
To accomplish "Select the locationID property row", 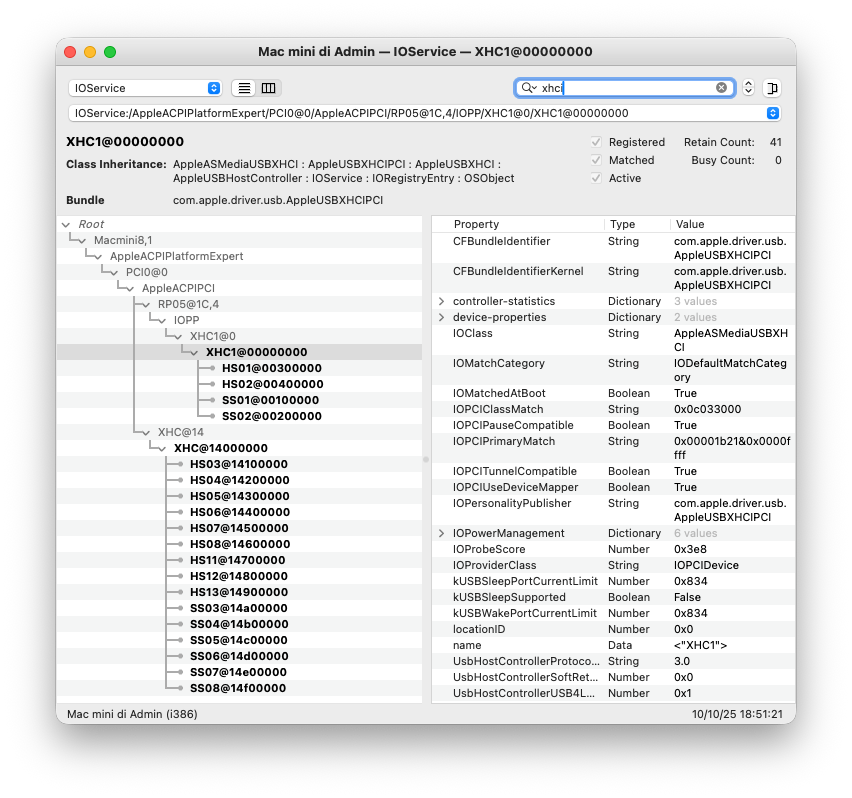I will click(x=613, y=629).
